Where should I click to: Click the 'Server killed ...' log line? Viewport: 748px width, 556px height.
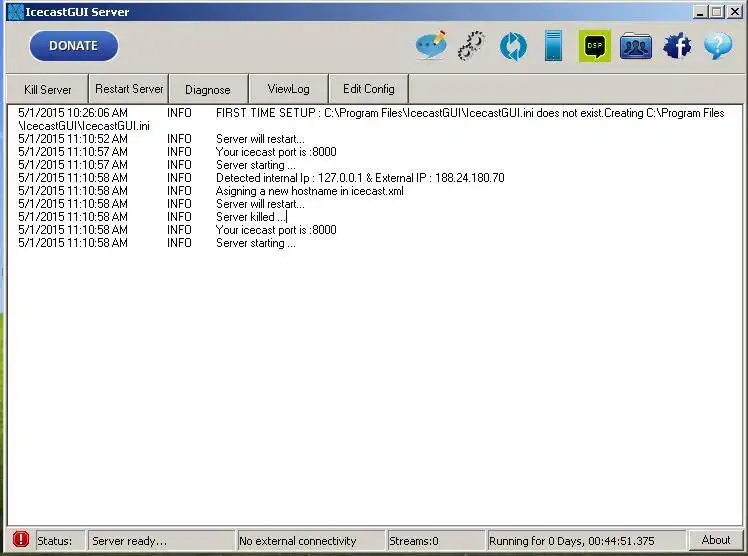[152, 217]
